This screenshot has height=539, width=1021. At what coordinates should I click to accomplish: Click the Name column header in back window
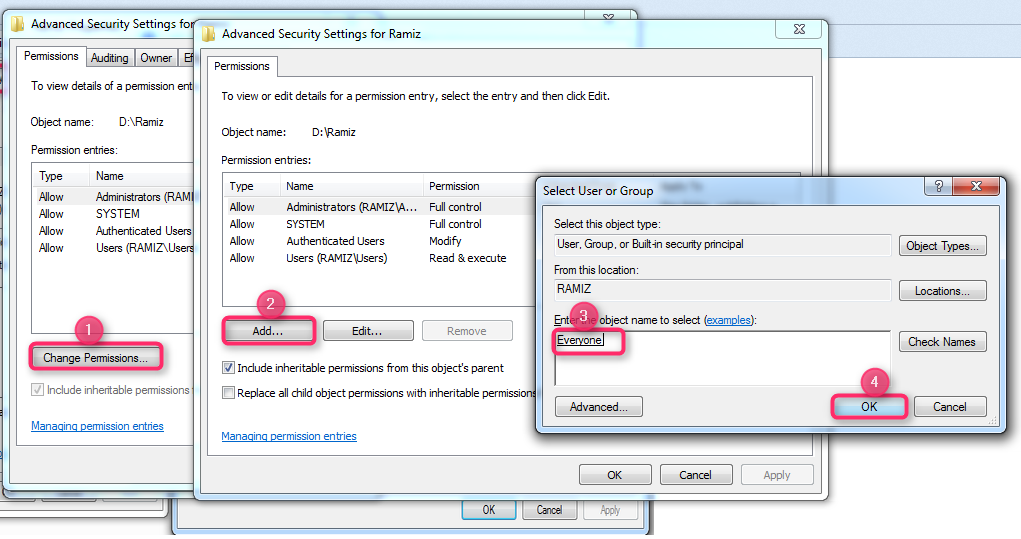[x=141, y=176]
